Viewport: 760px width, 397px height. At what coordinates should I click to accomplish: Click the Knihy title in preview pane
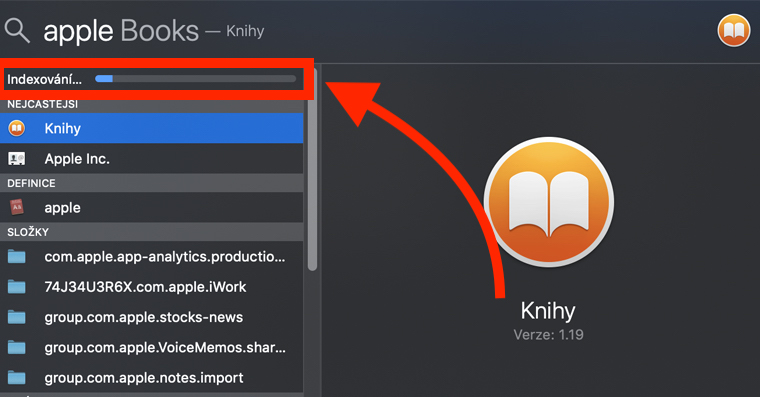click(x=548, y=311)
